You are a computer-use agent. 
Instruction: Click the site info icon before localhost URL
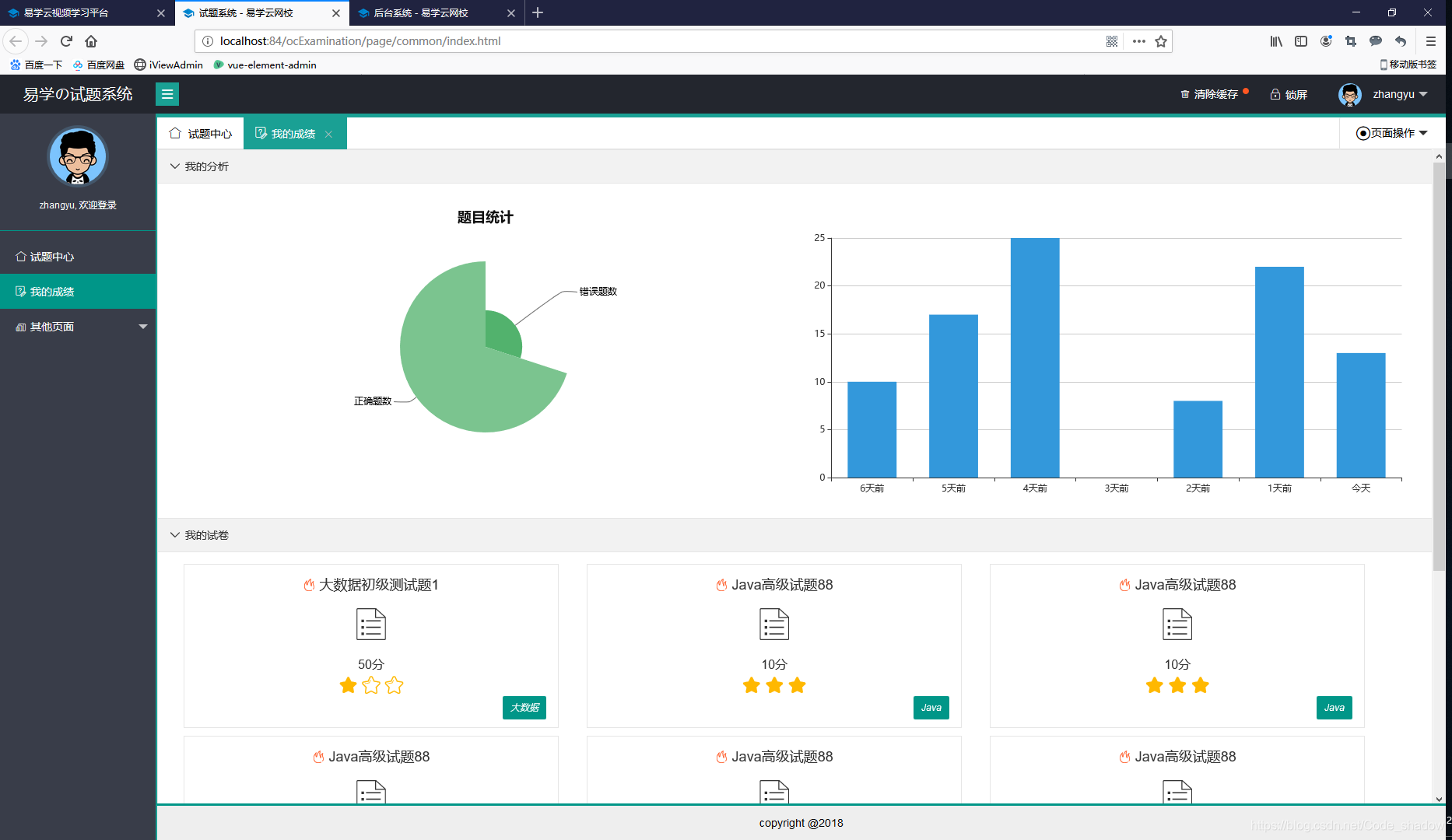tap(208, 41)
